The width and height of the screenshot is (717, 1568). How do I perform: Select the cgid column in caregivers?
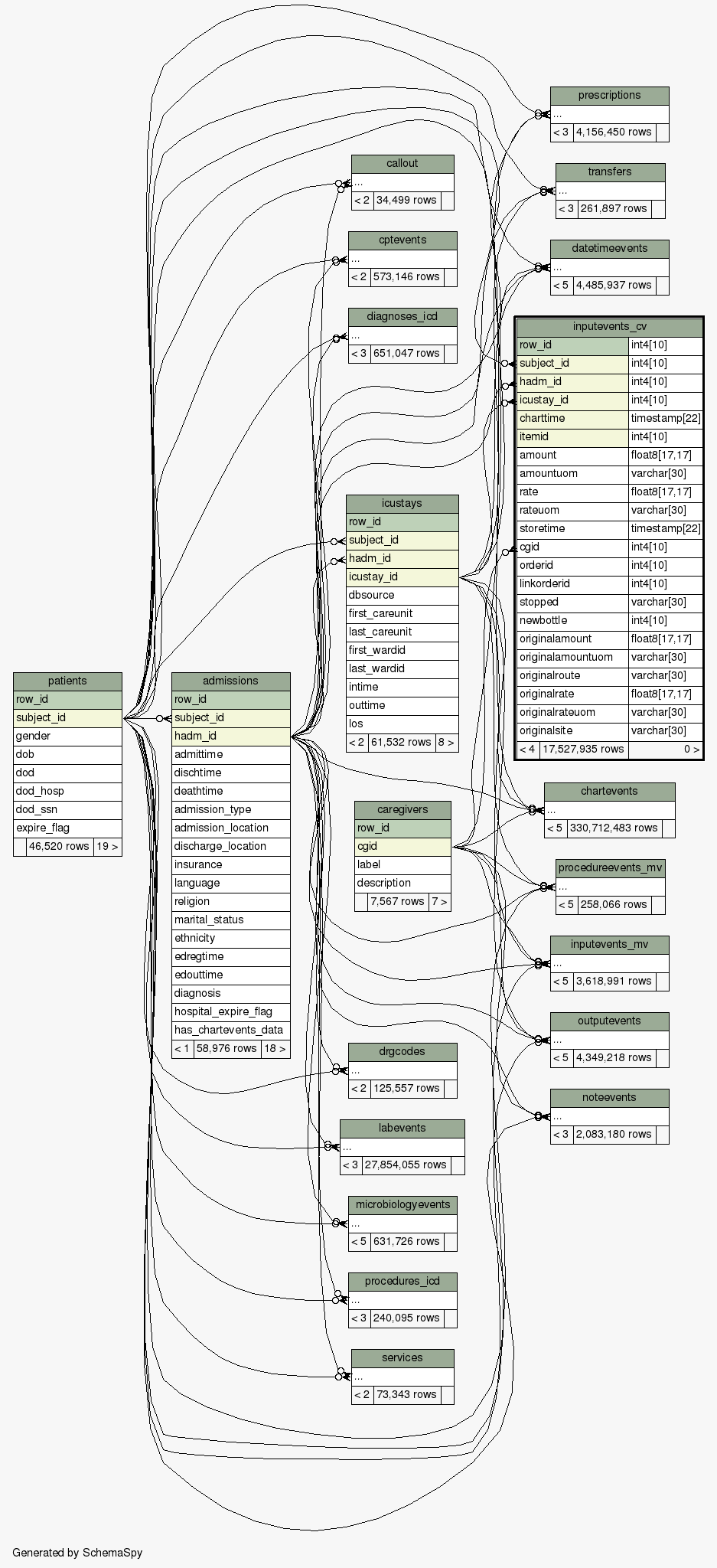(402, 847)
